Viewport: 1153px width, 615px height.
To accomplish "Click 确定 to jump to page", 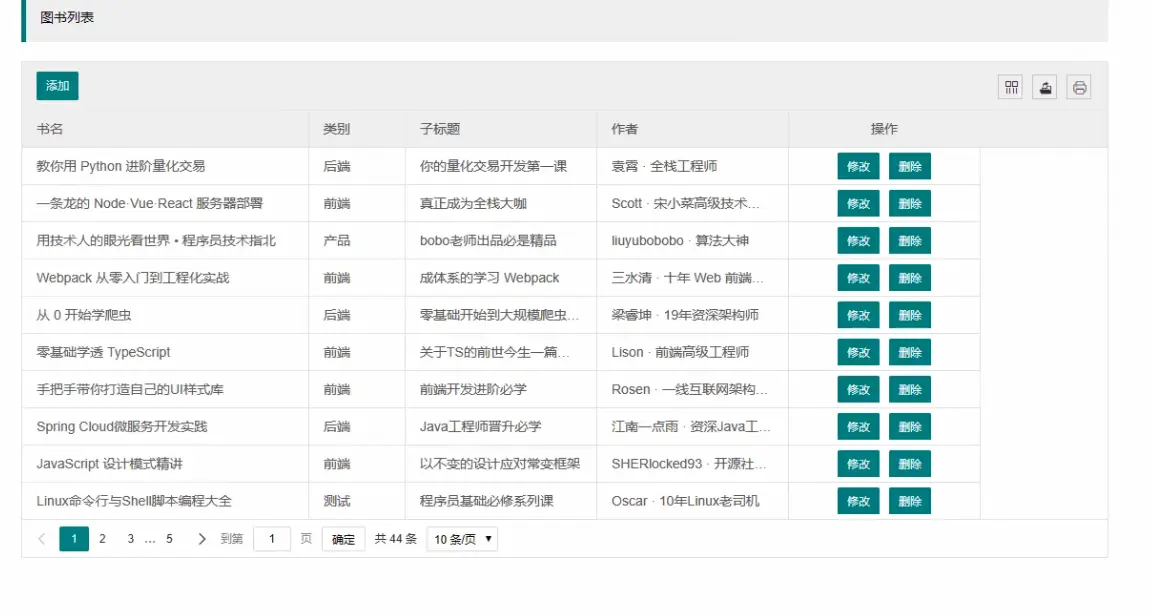I will coord(343,539).
